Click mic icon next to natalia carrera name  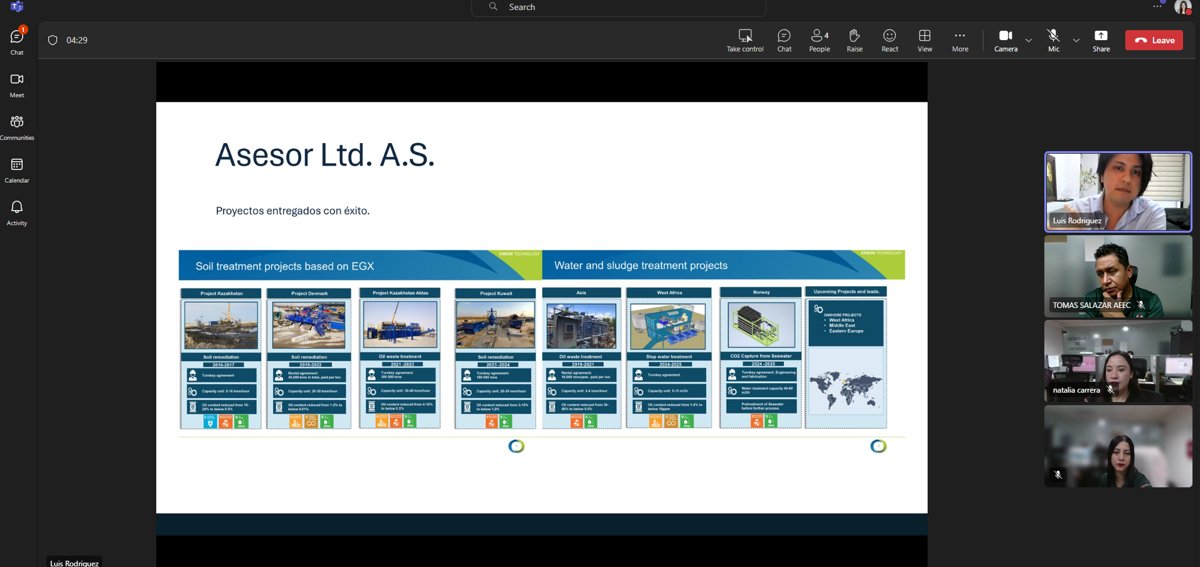(x=1110, y=390)
